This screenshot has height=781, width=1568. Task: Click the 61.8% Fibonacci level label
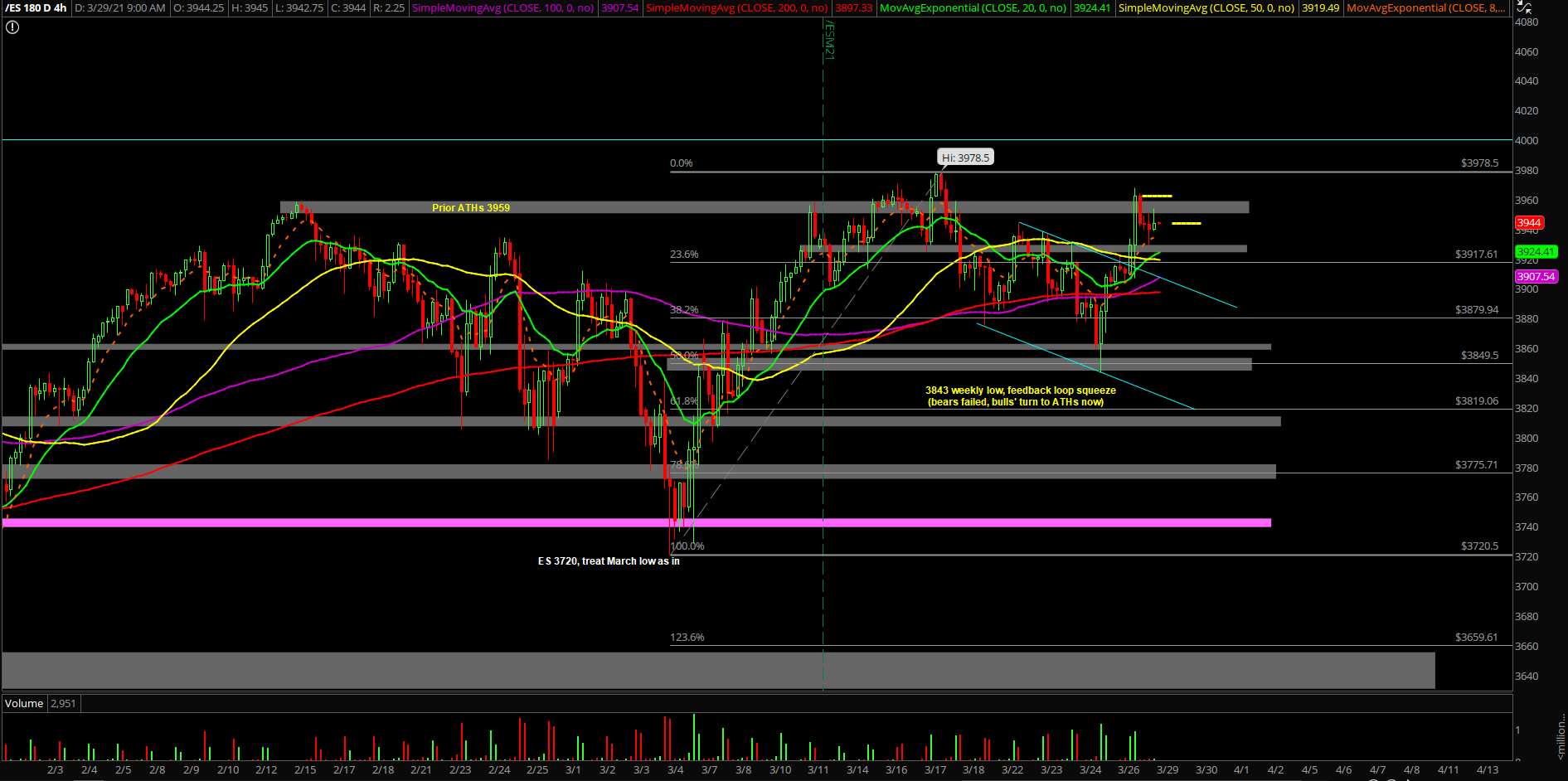(684, 401)
